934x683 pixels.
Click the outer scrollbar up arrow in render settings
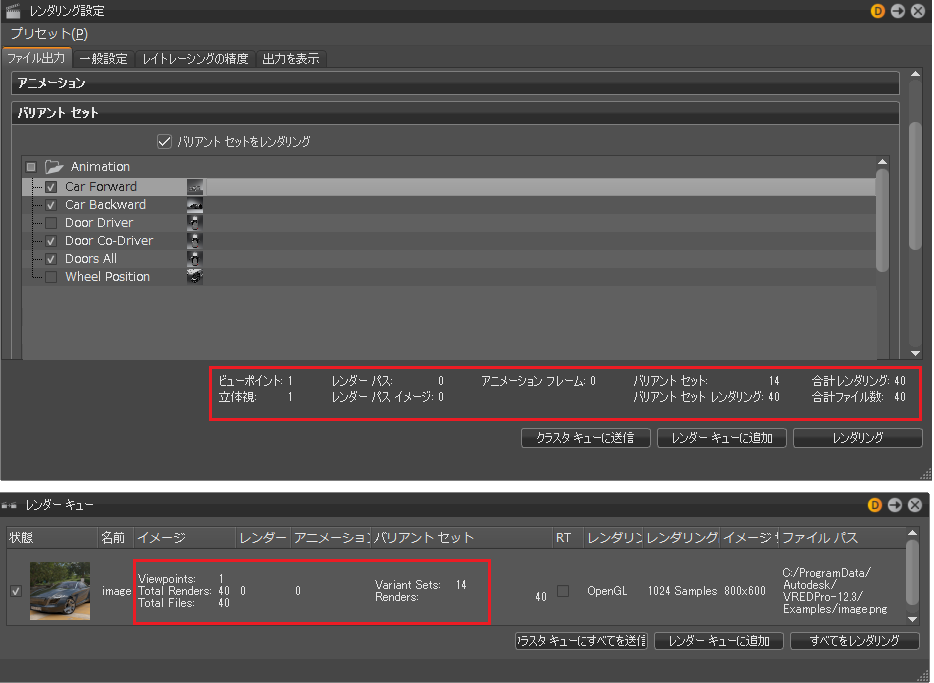click(x=916, y=74)
